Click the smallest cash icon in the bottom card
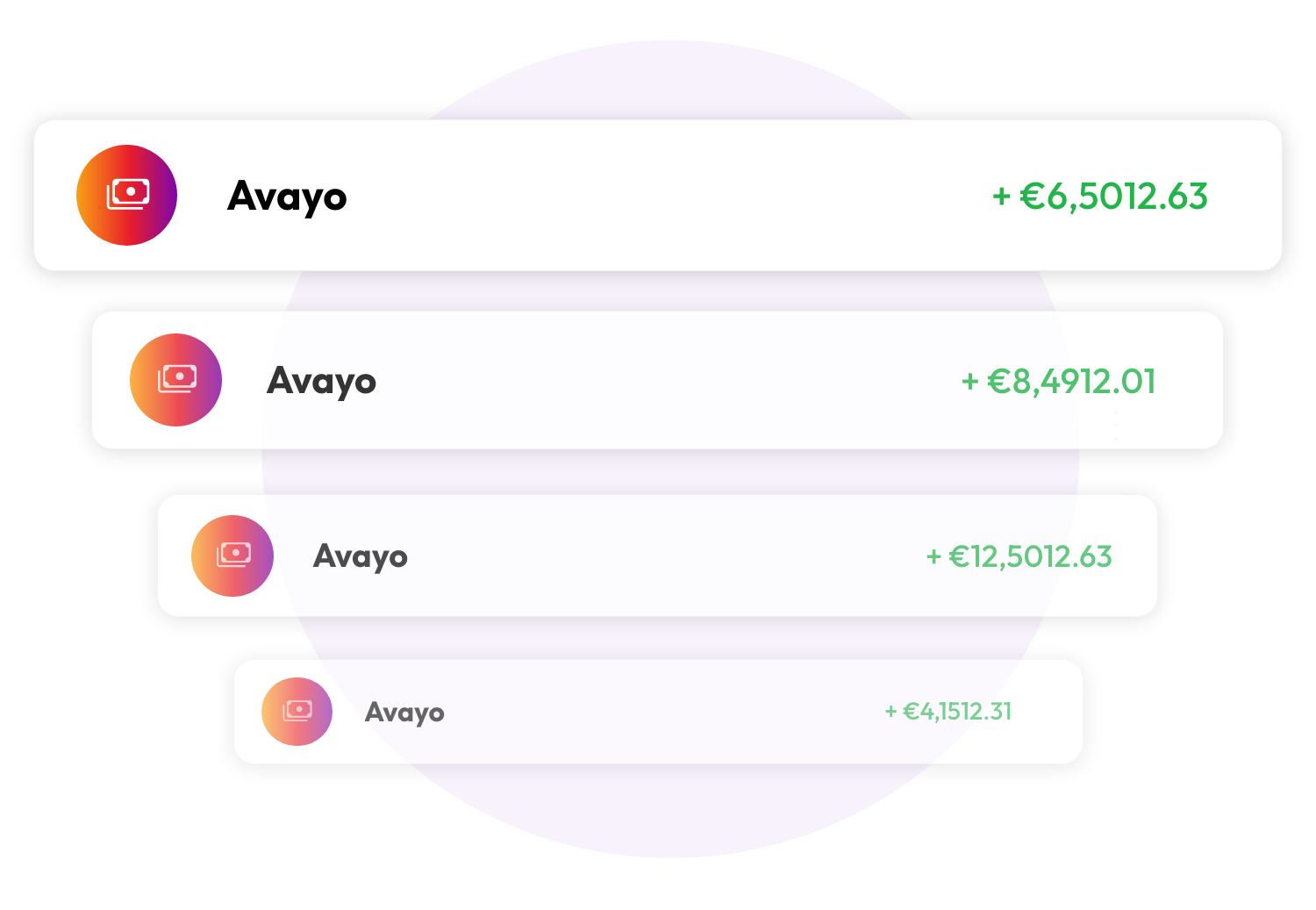Image resolution: width=1316 pixels, height=910 pixels. [x=297, y=711]
